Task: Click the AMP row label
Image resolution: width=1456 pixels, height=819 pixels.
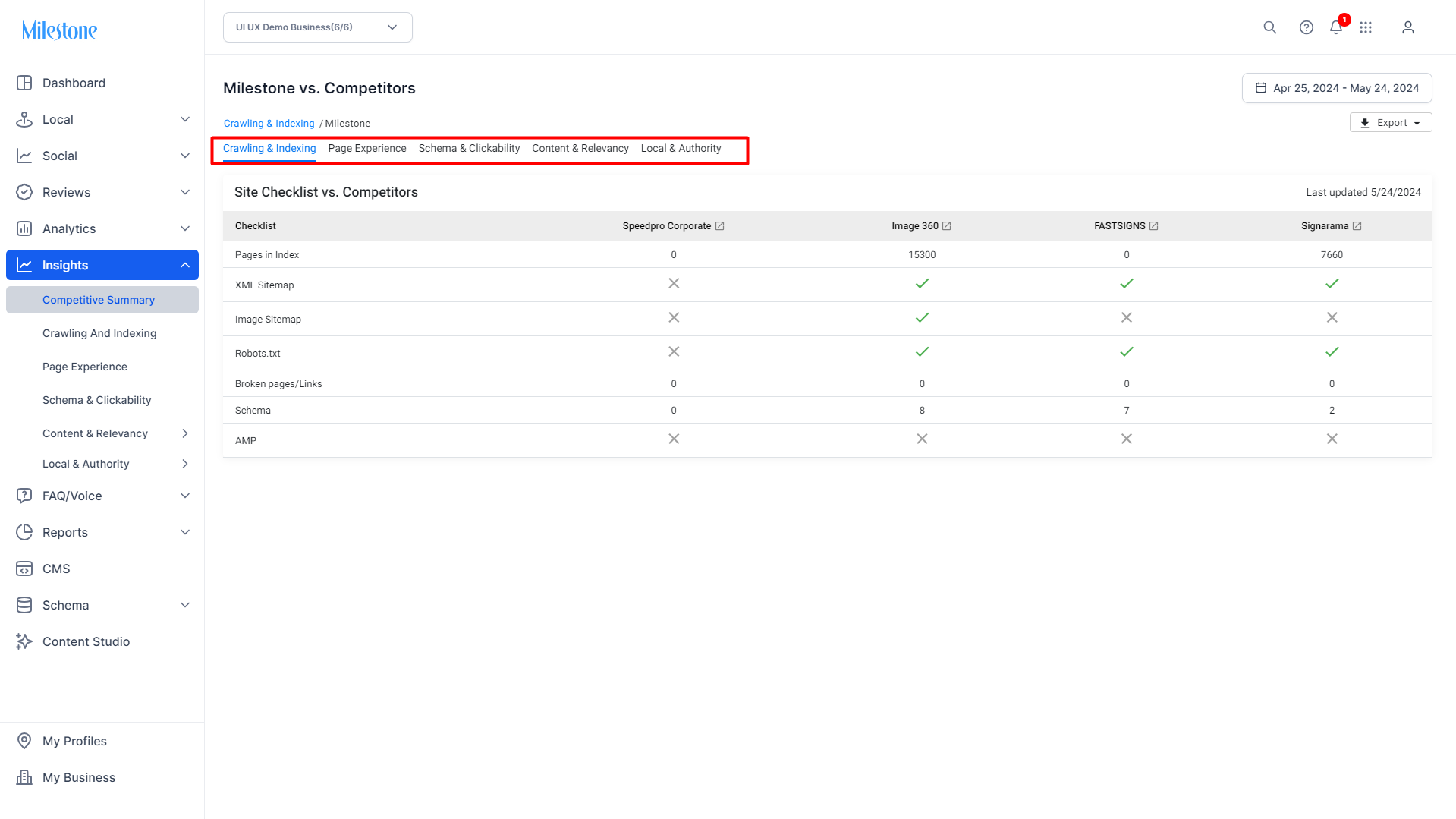Action: click(x=246, y=441)
